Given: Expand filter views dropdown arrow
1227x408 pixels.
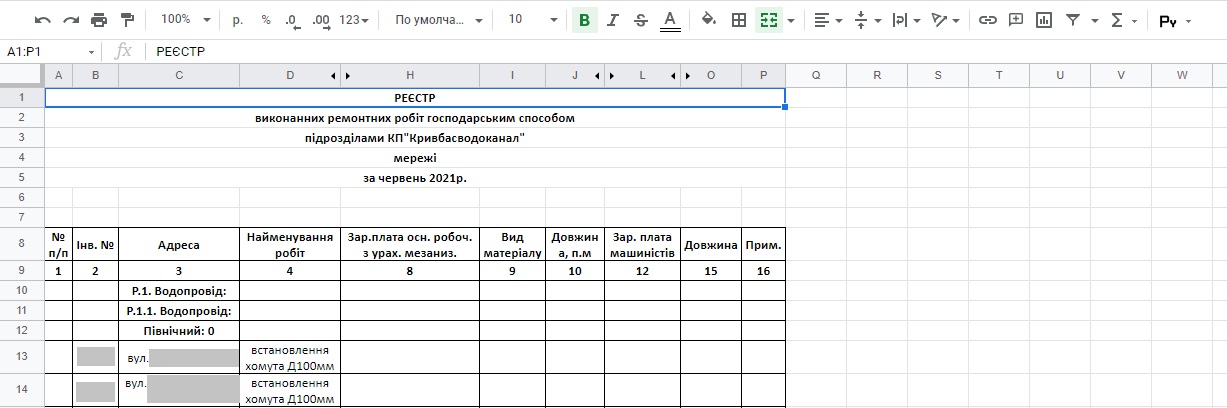Looking at the screenshot, I should tap(1093, 21).
